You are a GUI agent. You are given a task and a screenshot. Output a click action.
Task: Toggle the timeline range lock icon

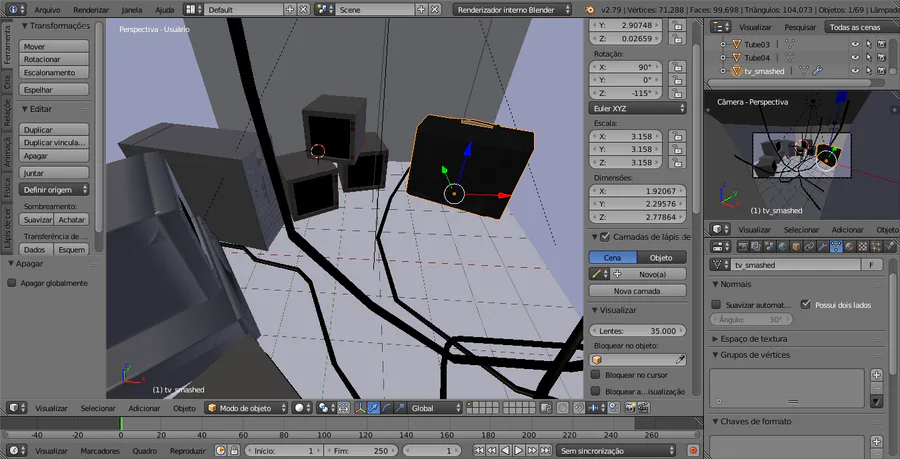tap(234, 450)
